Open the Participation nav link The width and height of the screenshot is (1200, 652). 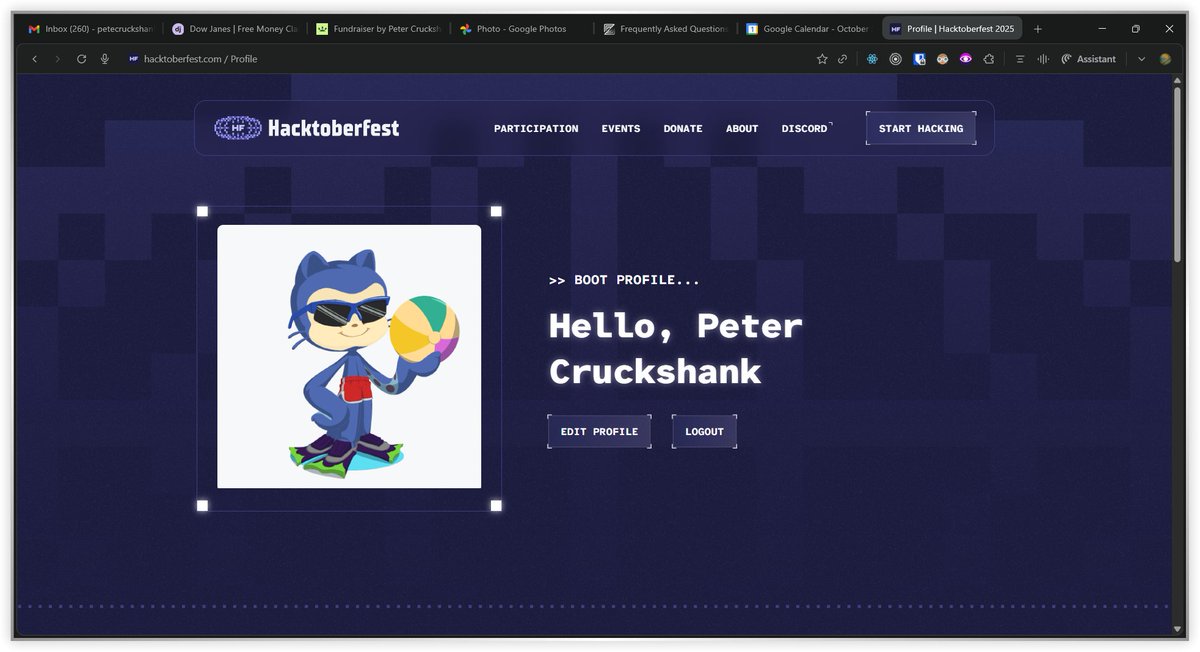[536, 129]
